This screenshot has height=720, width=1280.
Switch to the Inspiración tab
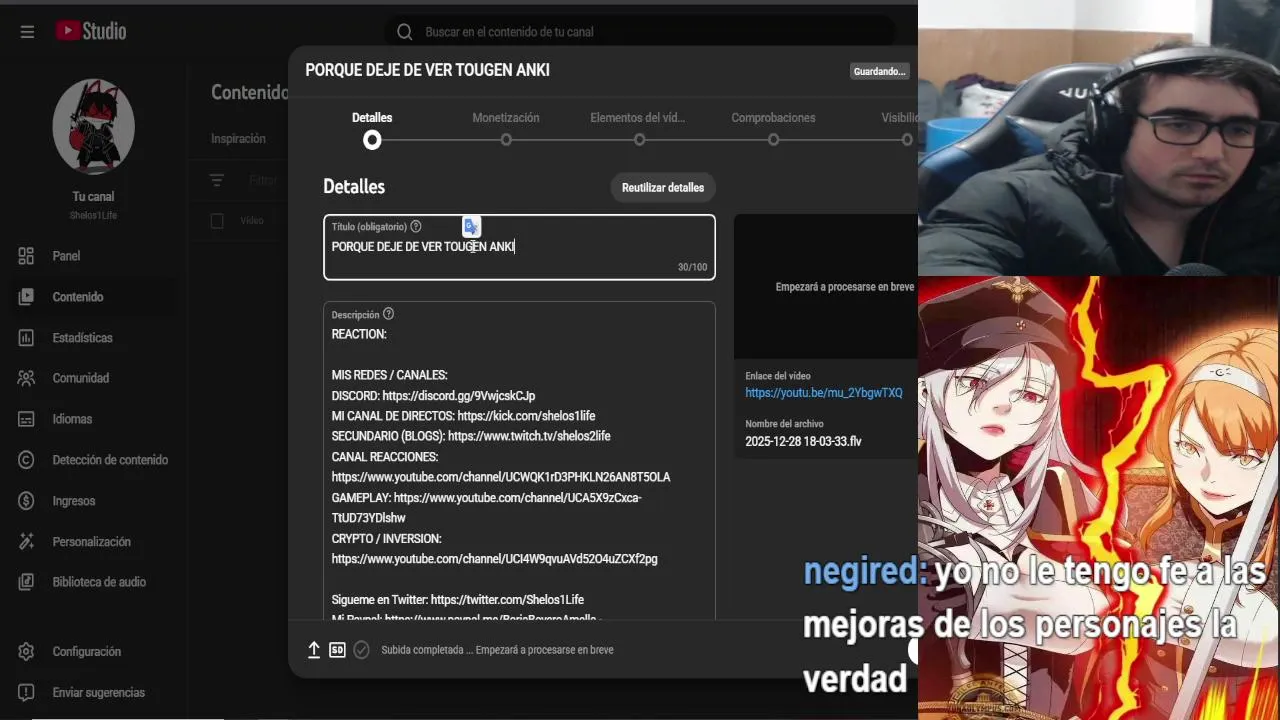[x=238, y=139]
